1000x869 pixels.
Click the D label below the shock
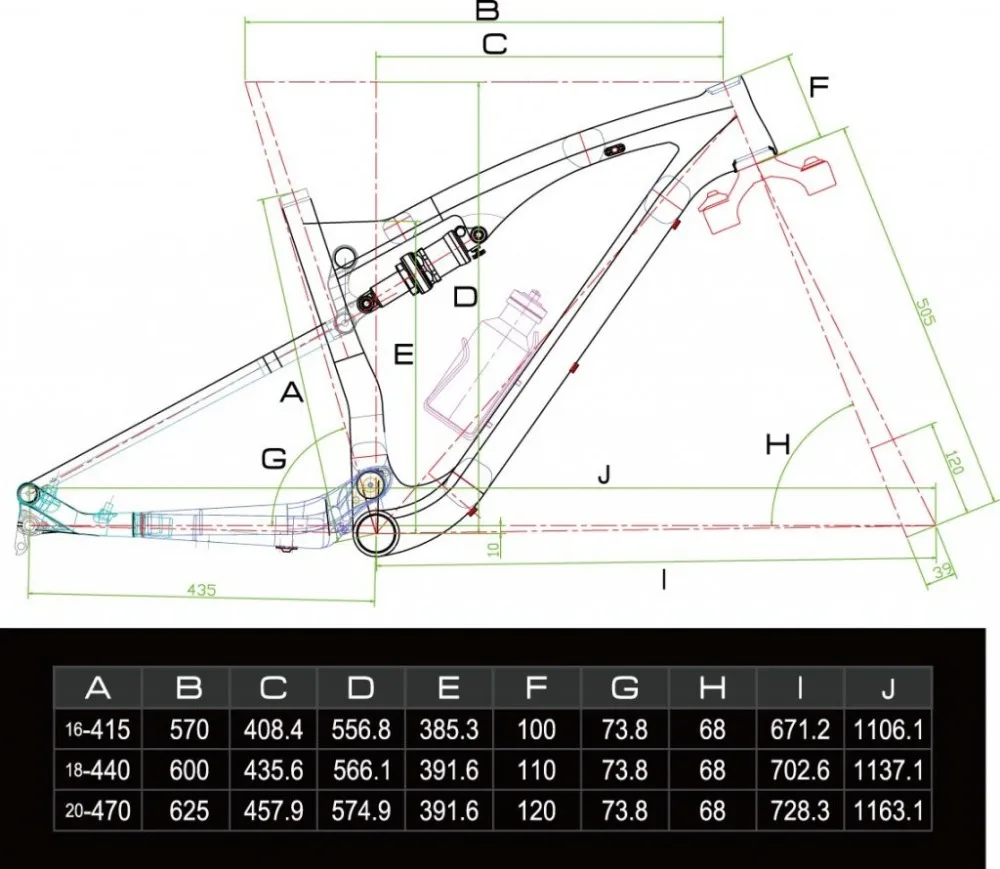(466, 297)
